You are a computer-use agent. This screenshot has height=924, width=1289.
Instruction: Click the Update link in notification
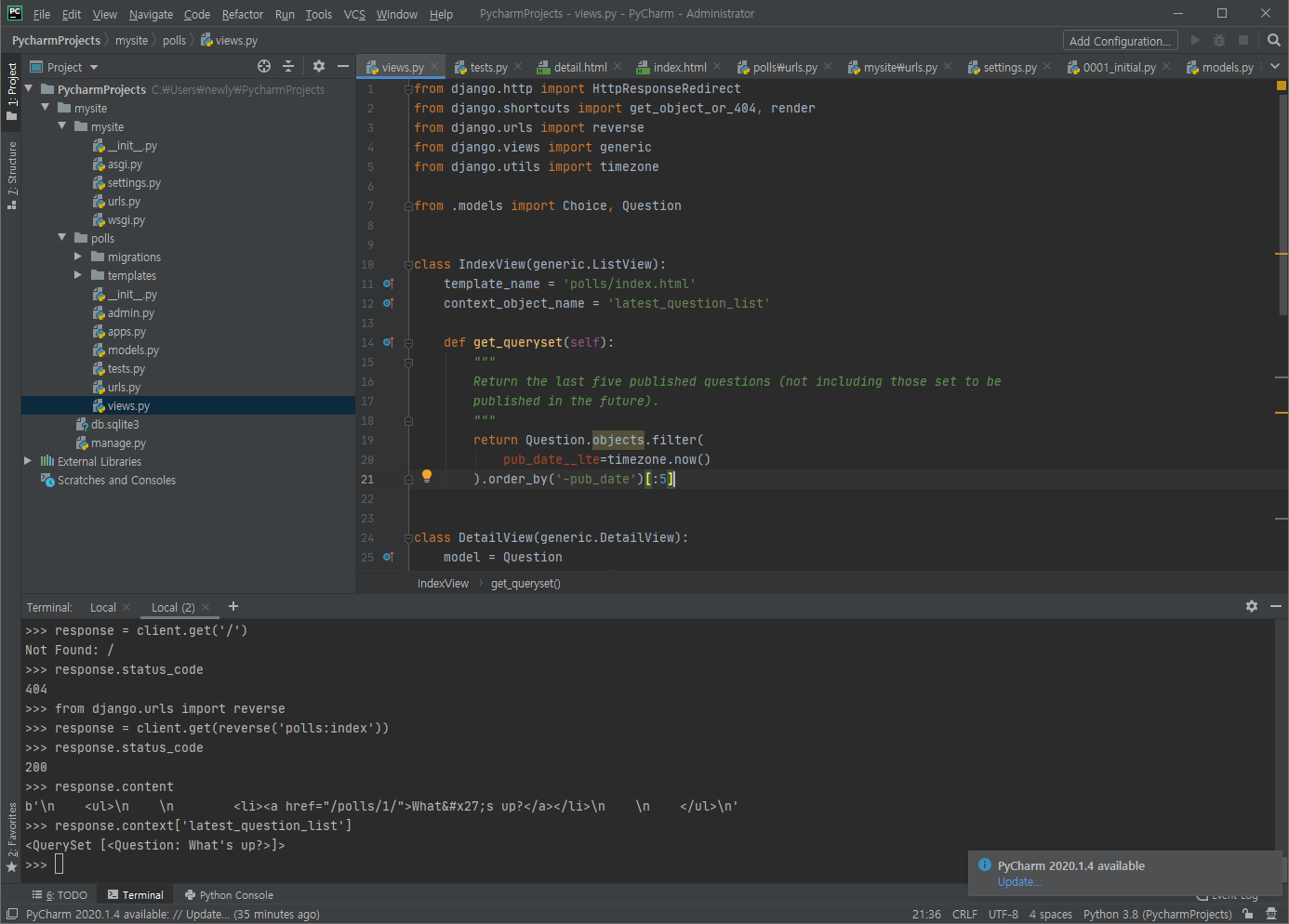click(1019, 882)
